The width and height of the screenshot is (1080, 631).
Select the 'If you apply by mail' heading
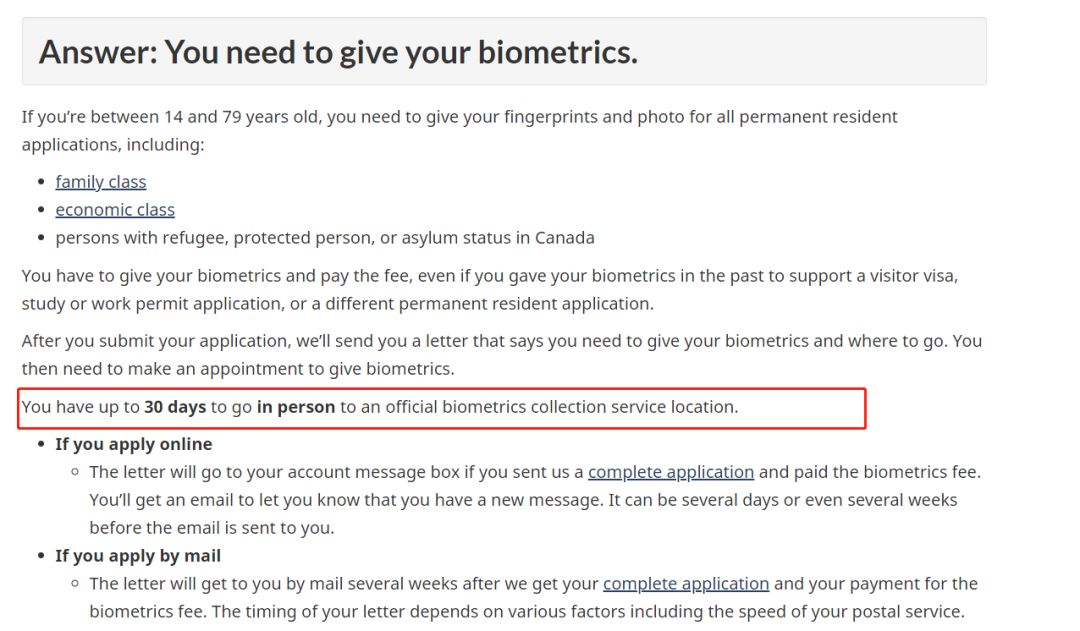pos(138,556)
